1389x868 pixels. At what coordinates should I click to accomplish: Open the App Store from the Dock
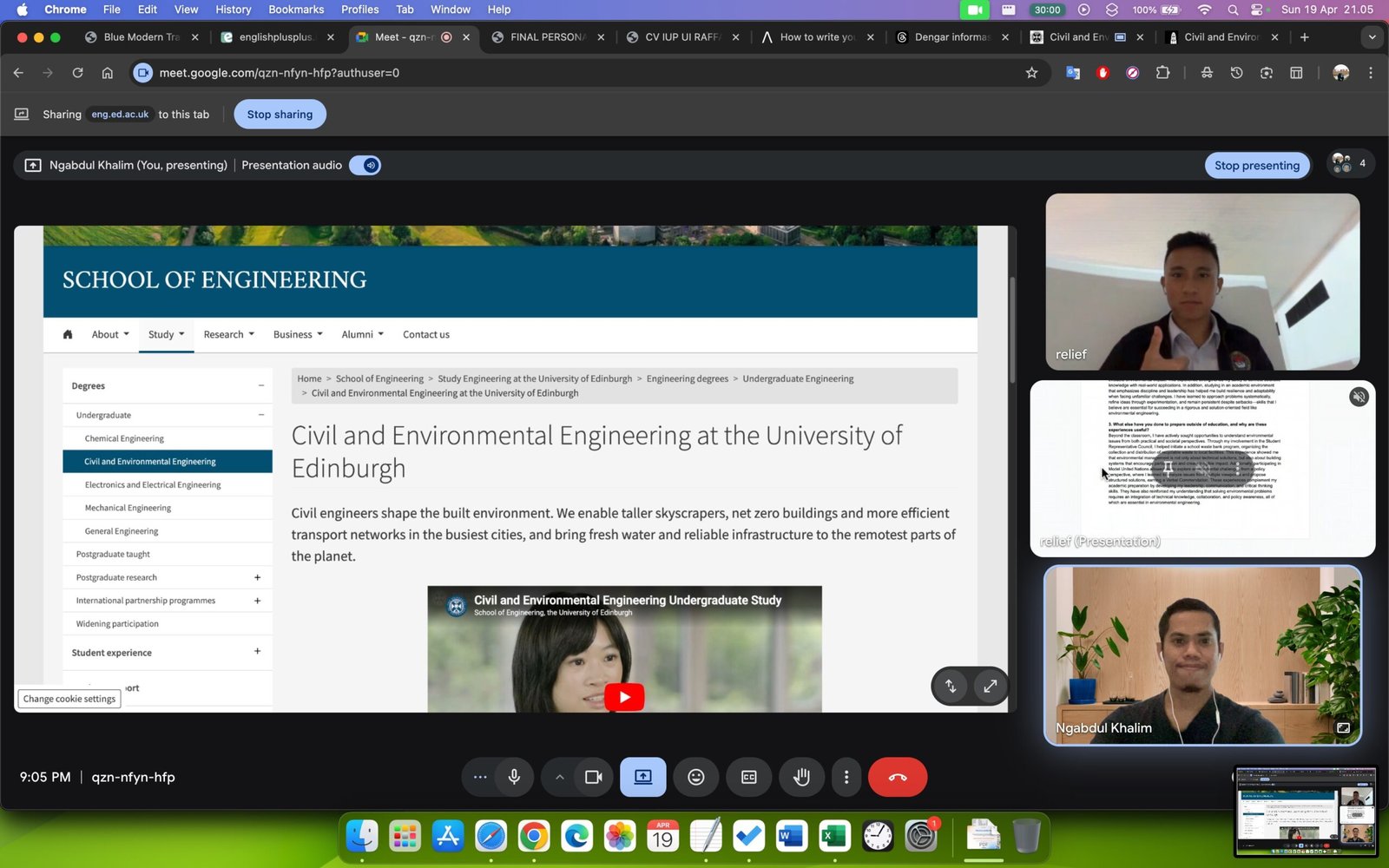(448, 836)
